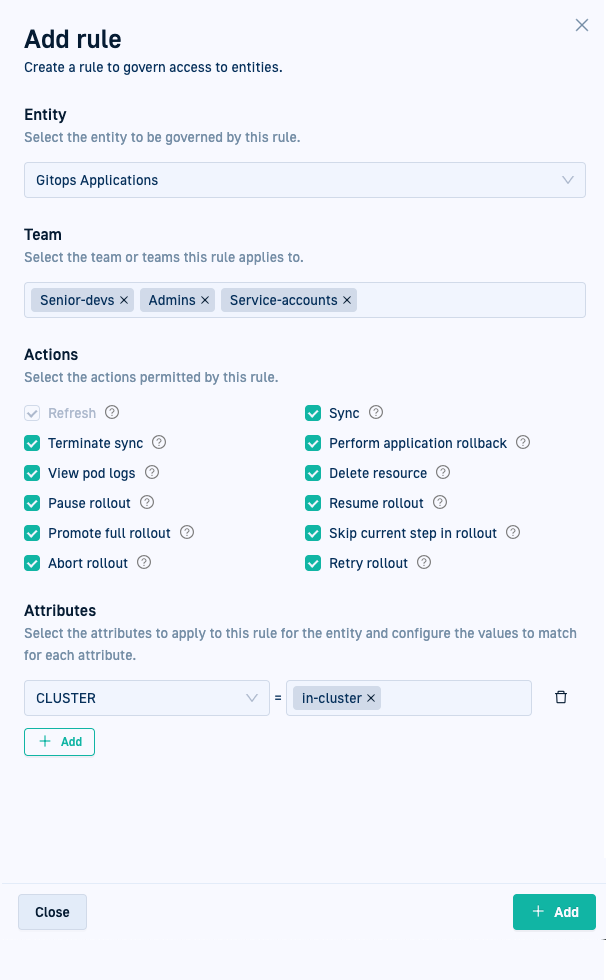Disable the Abort rollout action

pyautogui.click(x=32, y=563)
